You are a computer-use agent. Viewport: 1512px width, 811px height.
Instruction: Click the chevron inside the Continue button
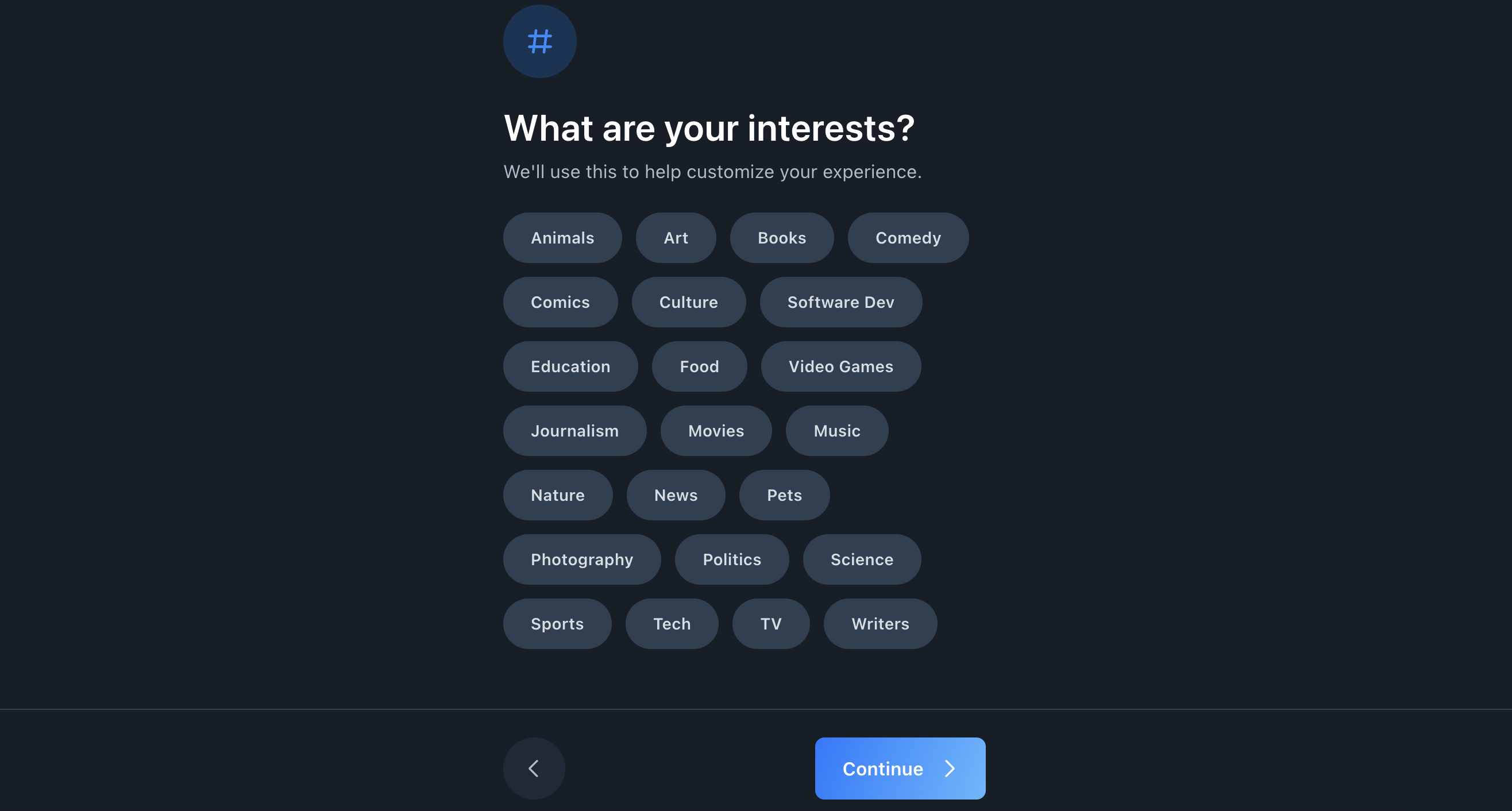pyautogui.click(x=950, y=768)
